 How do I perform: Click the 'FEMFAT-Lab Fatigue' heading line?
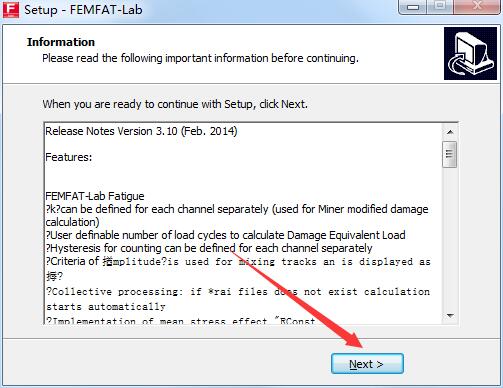tap(95, 196)
